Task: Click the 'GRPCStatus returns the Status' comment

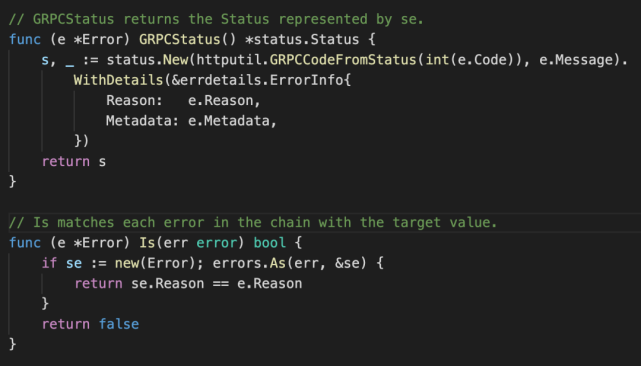Action: click(x=216, y=19)
